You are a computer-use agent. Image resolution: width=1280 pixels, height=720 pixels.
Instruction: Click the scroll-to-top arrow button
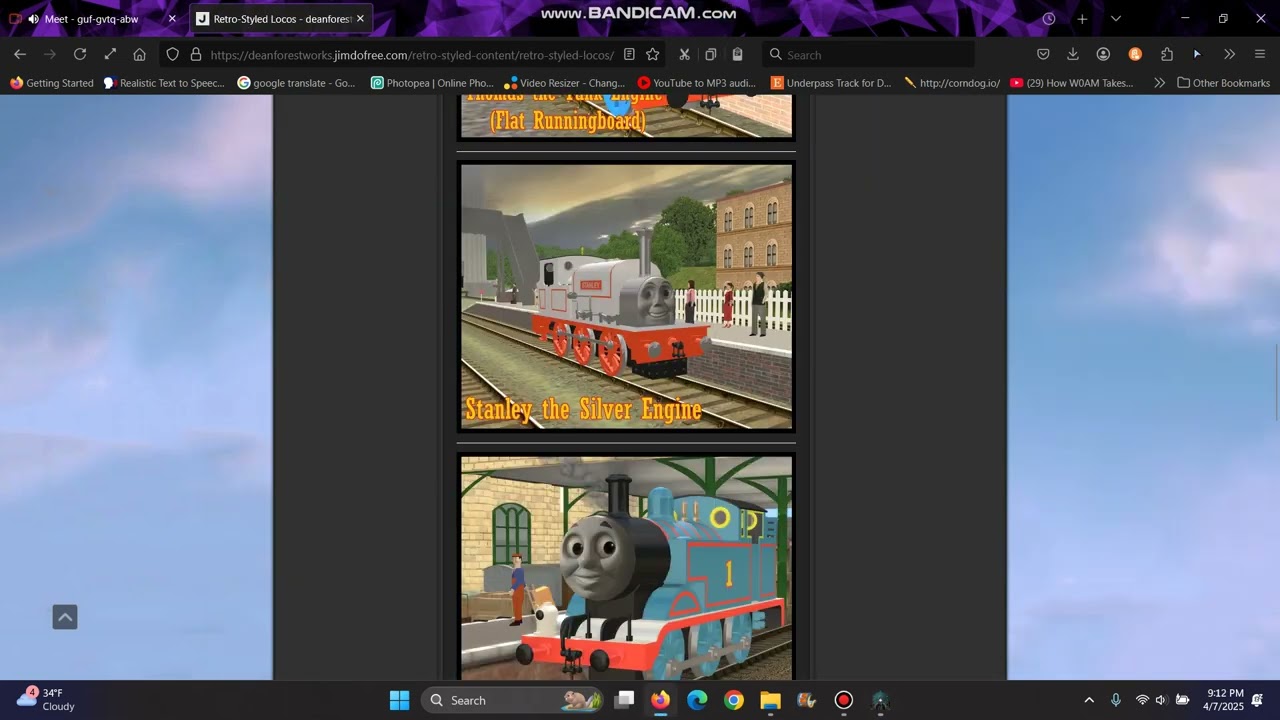click(x=65, y=617)
